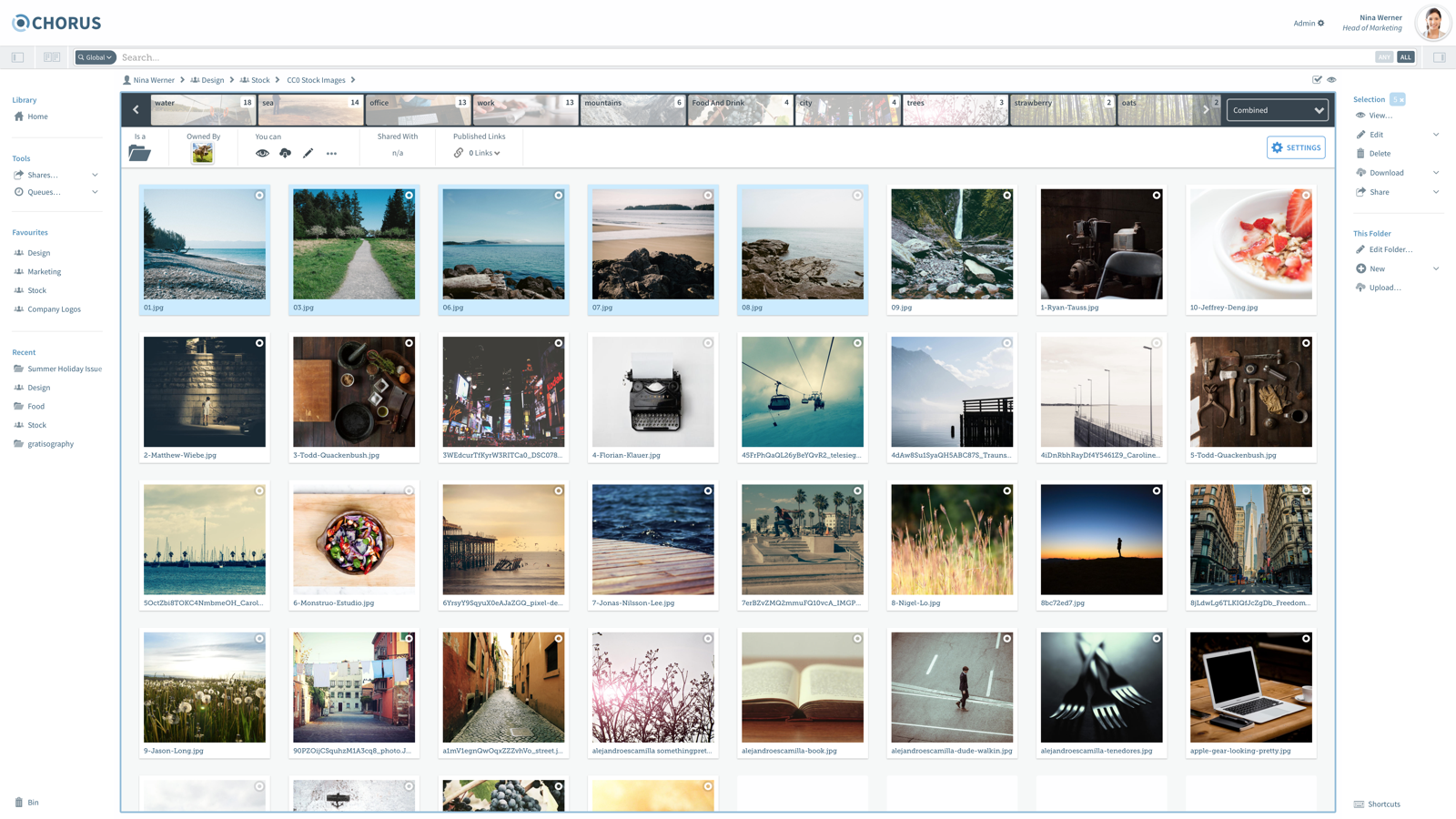The width and height of the screenshot is (1456, 819).
Task: Open the more options ellipsis icon
Action: [331, 154]
